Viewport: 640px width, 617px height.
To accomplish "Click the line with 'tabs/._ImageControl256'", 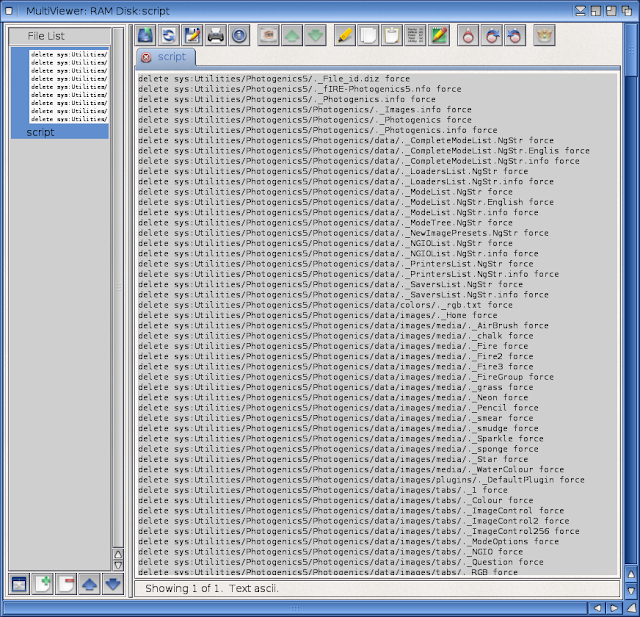I will pos(359,531).
